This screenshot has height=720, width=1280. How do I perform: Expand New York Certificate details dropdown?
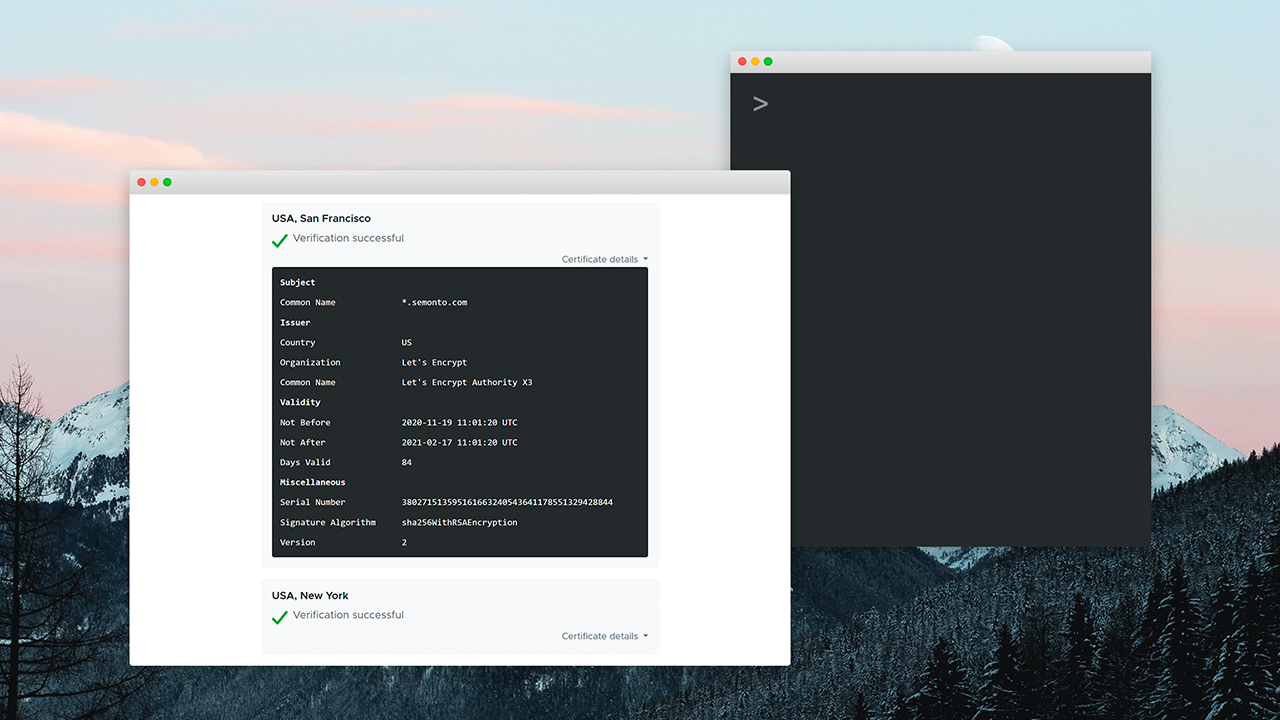(604, 636)
